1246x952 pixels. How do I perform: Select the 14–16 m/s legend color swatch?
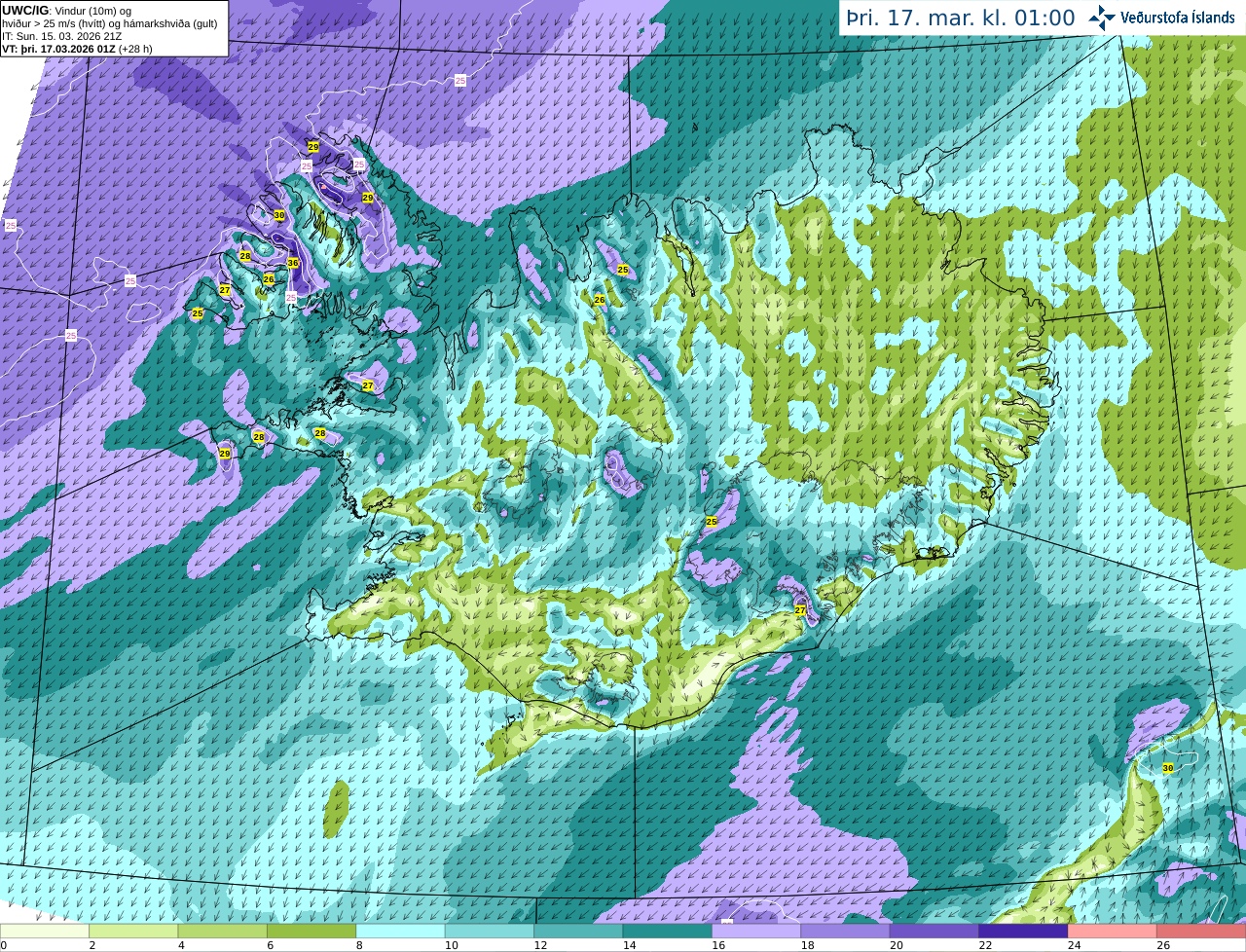pyautogui.click(x=668, y=931)
